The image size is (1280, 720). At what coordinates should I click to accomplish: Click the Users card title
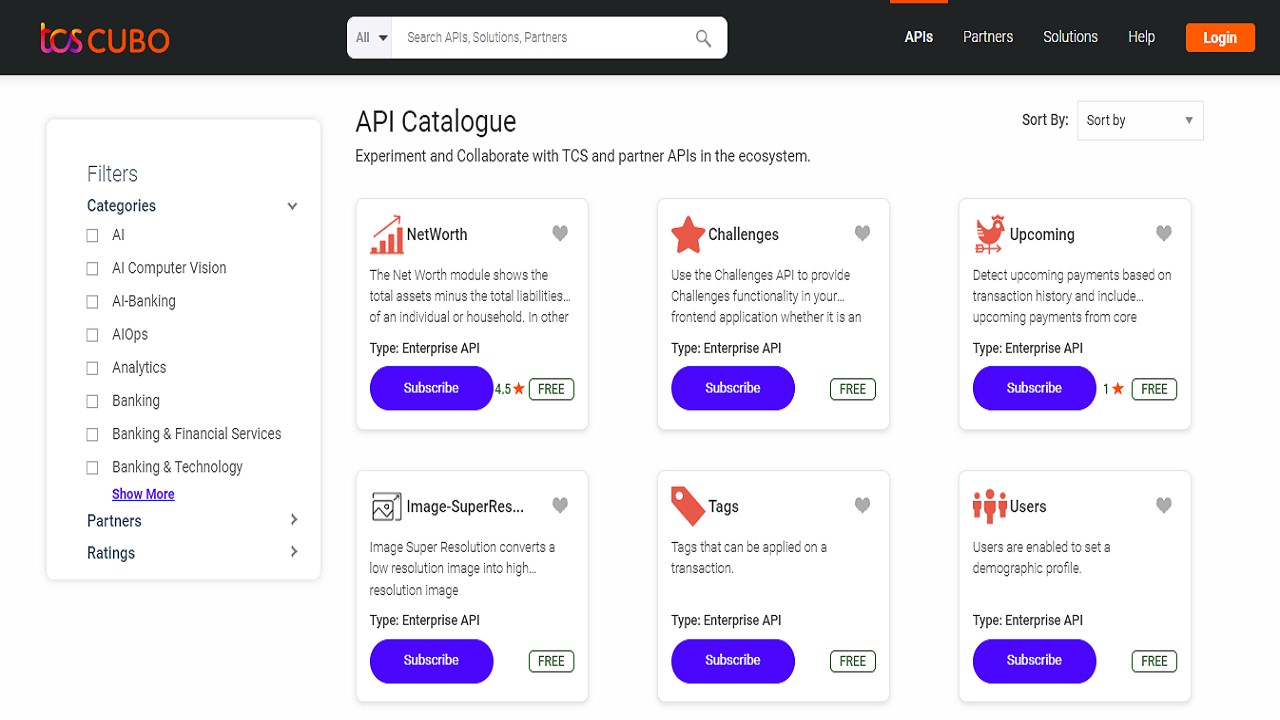(1028, 506)
